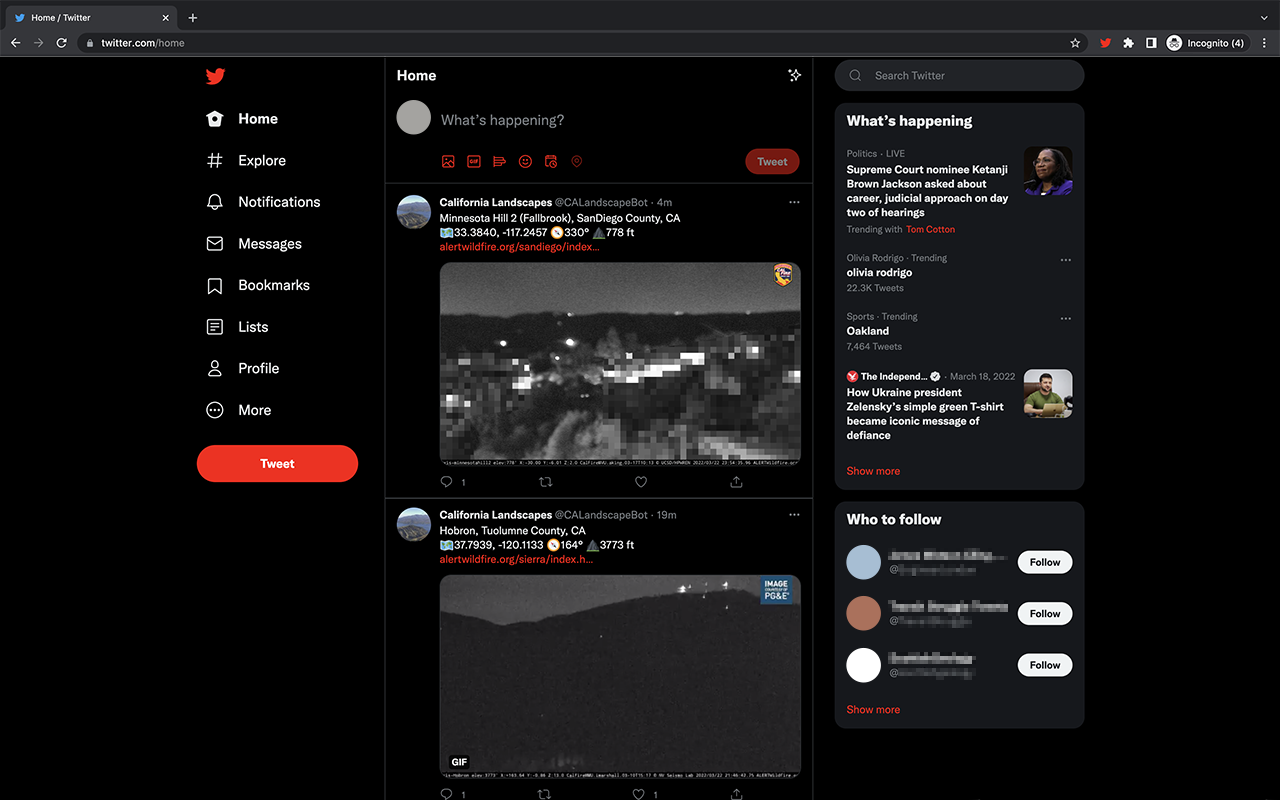Open the Incognito (4) profile indicator
The height and width of the screenshot is (800, 1280).
pos(1207,43)
